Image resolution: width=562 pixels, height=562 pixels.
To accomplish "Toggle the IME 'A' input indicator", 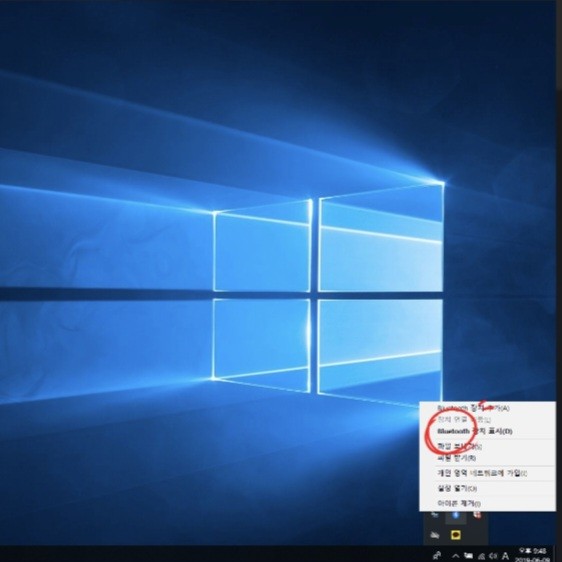I will 505,556.
